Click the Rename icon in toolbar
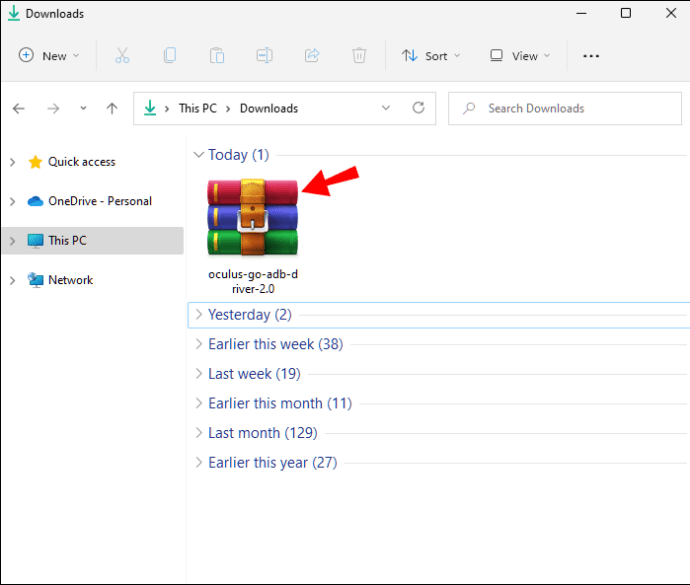690x585 pixels. 264,55
